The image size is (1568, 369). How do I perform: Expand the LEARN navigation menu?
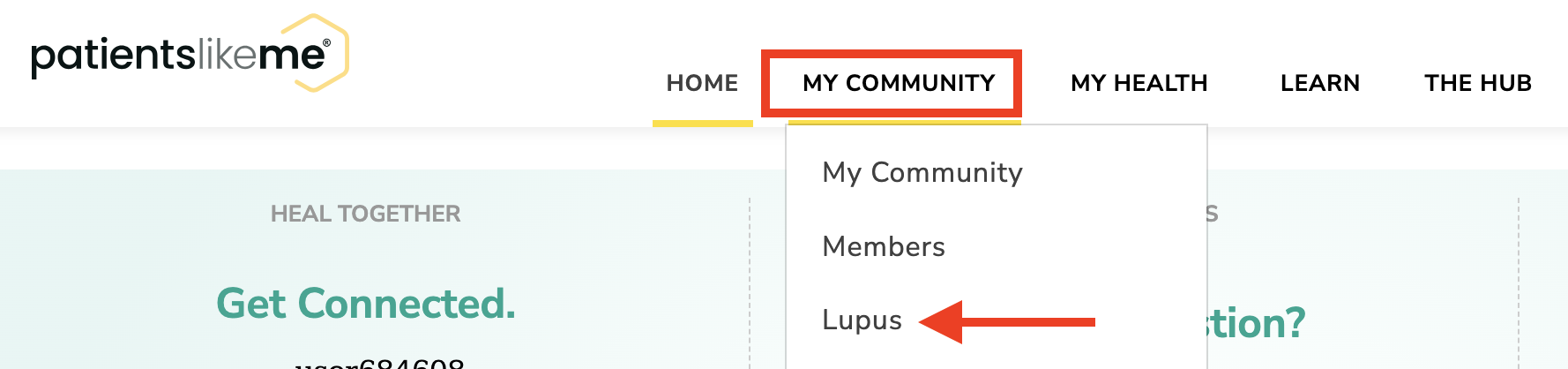pyautogui.click(x=1319, y=83)
